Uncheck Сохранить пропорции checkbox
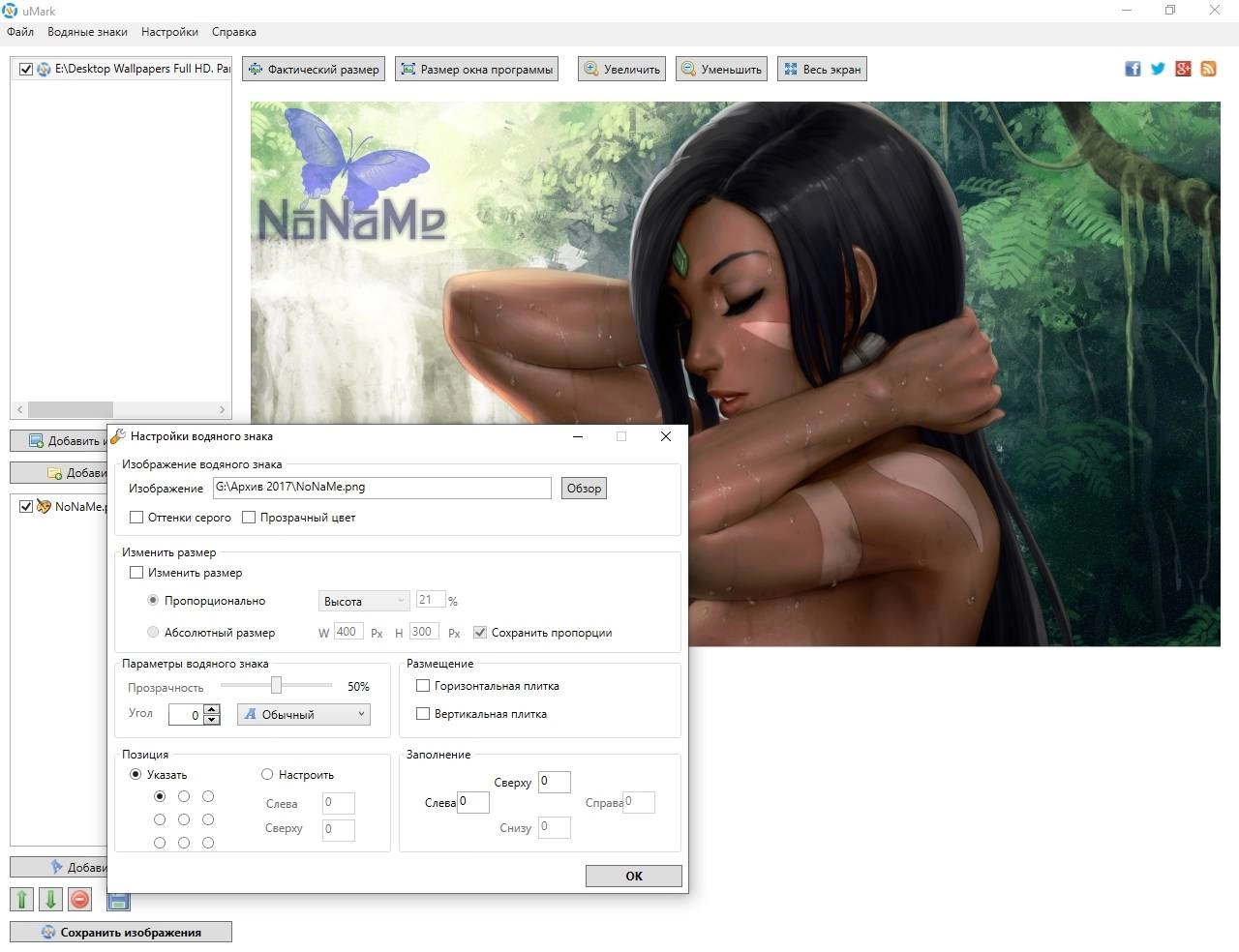The width and height of the screenshot is (1239, 952). (x=479, y=633)
